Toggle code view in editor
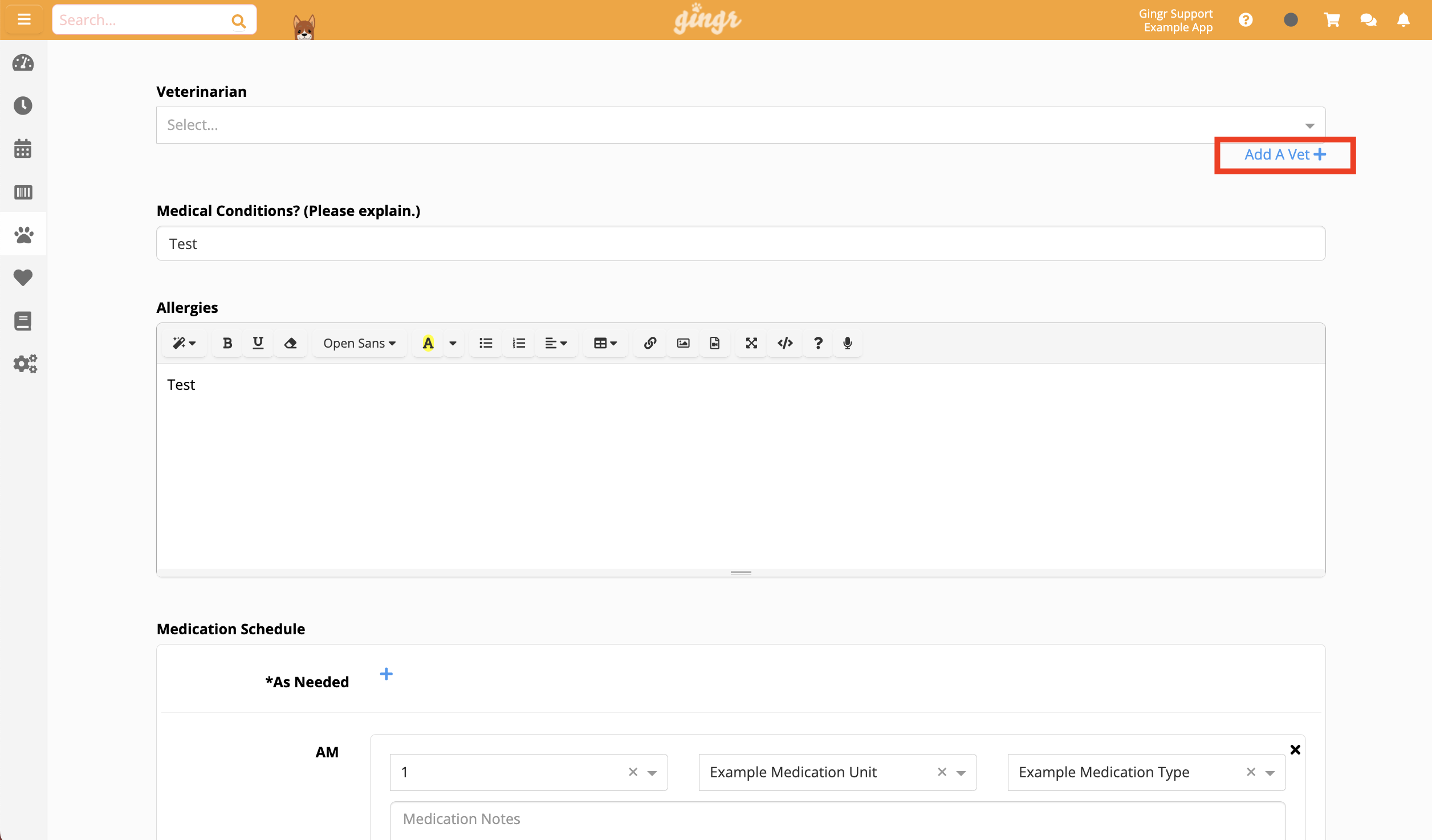 click(786, 343)
